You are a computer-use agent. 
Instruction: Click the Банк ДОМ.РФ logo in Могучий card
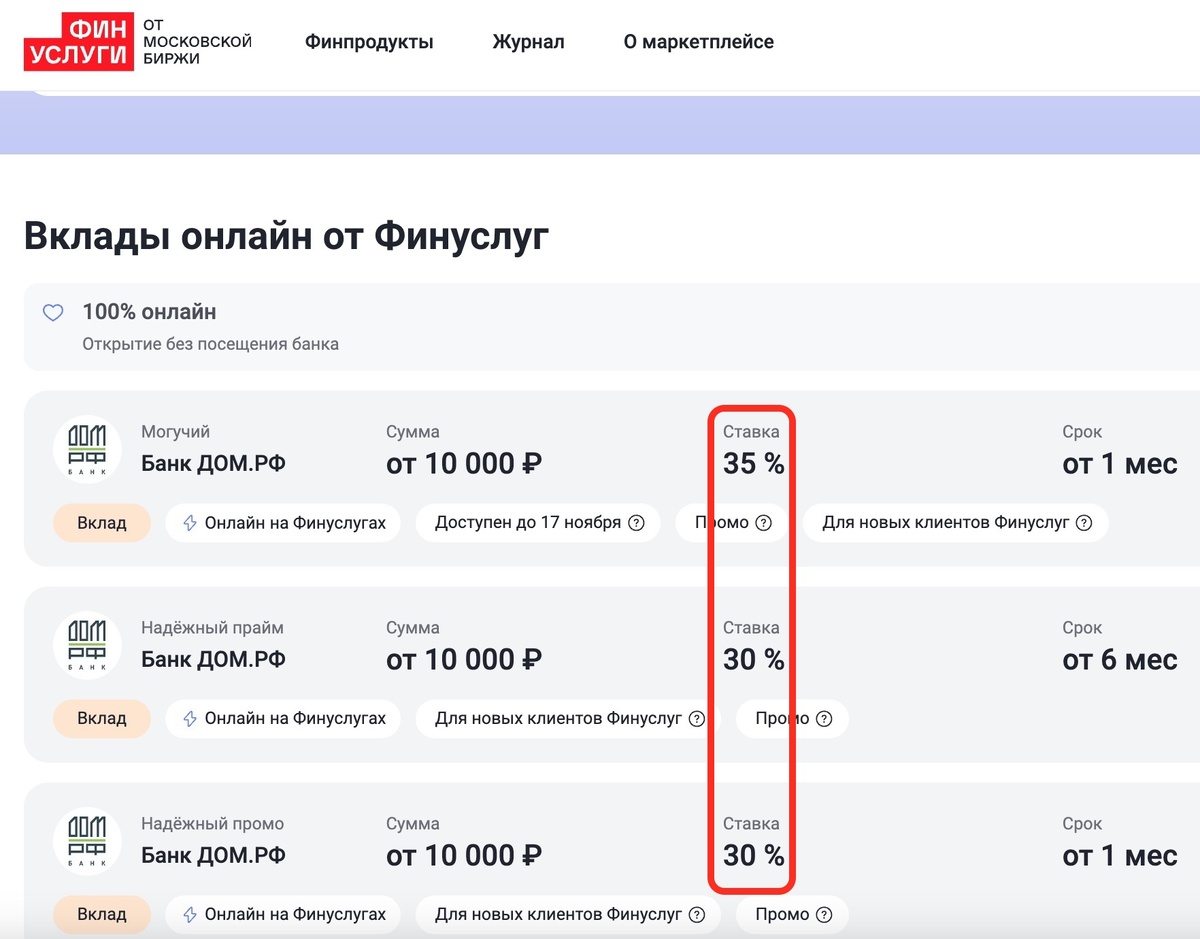(87, 449)
